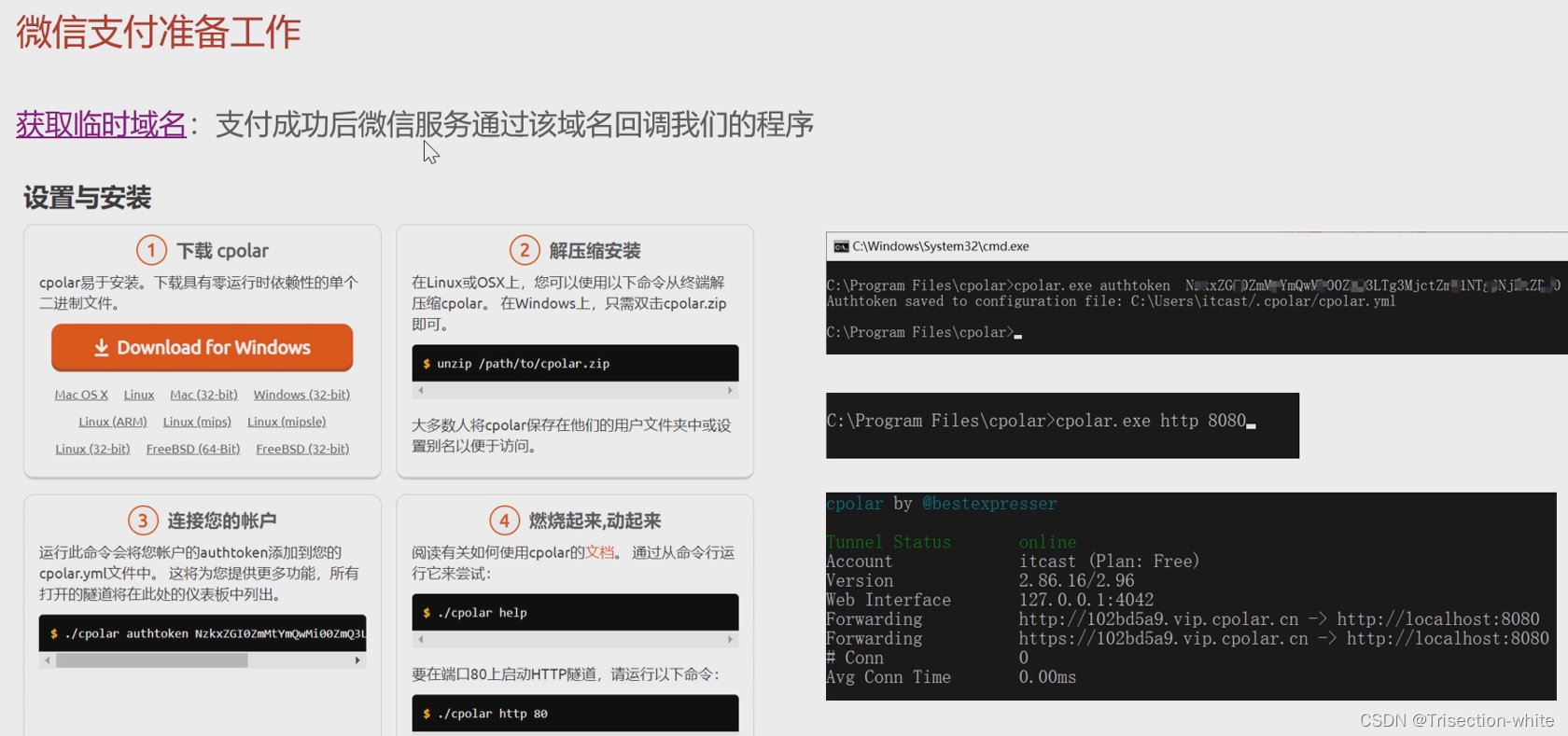
Task: Click the ./cpolar authtoken command text
Action: pos(215,633)
